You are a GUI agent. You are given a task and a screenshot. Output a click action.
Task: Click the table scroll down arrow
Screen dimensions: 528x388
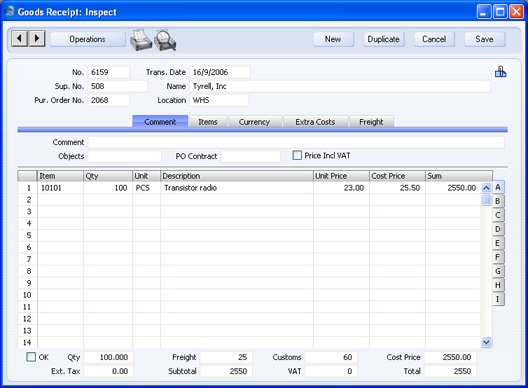(486, 342)
